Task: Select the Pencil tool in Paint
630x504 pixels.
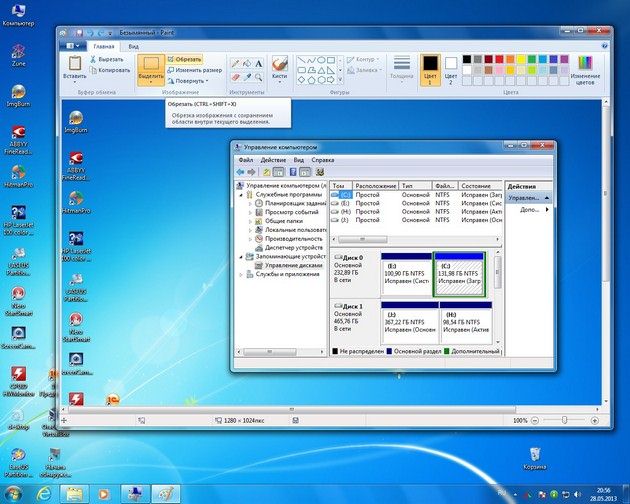Action: (235, 64)
